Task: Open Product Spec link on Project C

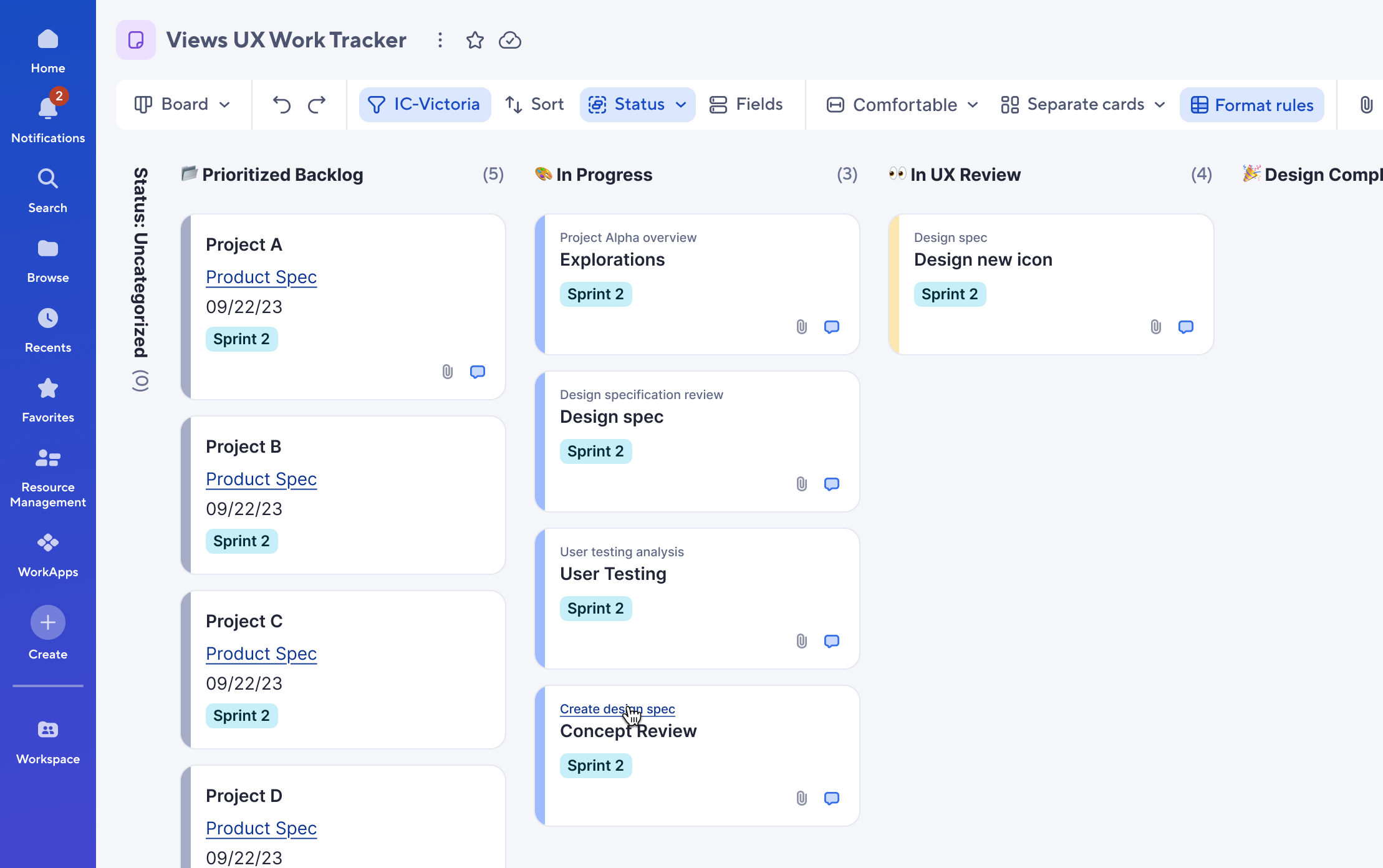Action: pyautogui.click(x=261, y=653)
